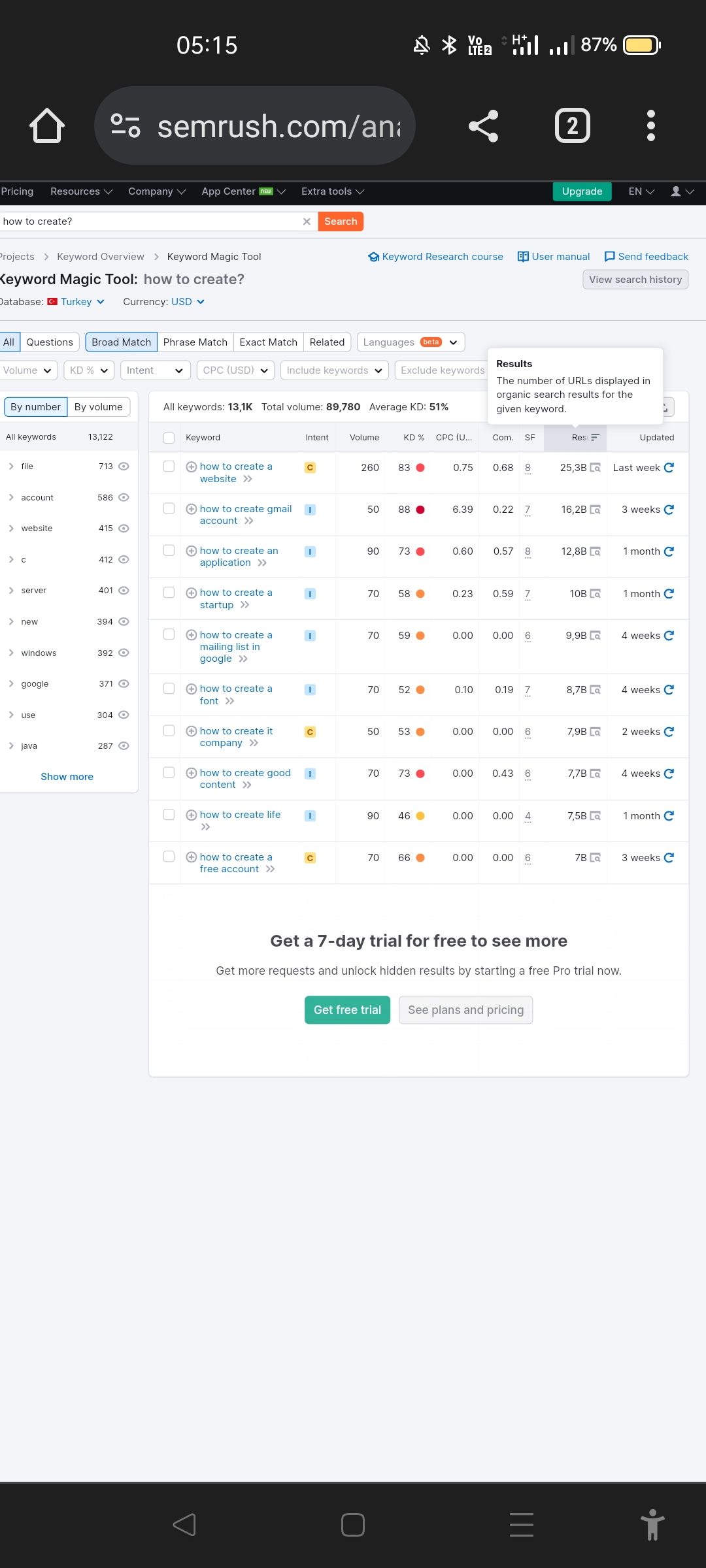Switch grouping to By volume
Image resolution: width=706 pixels, height=1568 pixels.
(x=99, y=407)
